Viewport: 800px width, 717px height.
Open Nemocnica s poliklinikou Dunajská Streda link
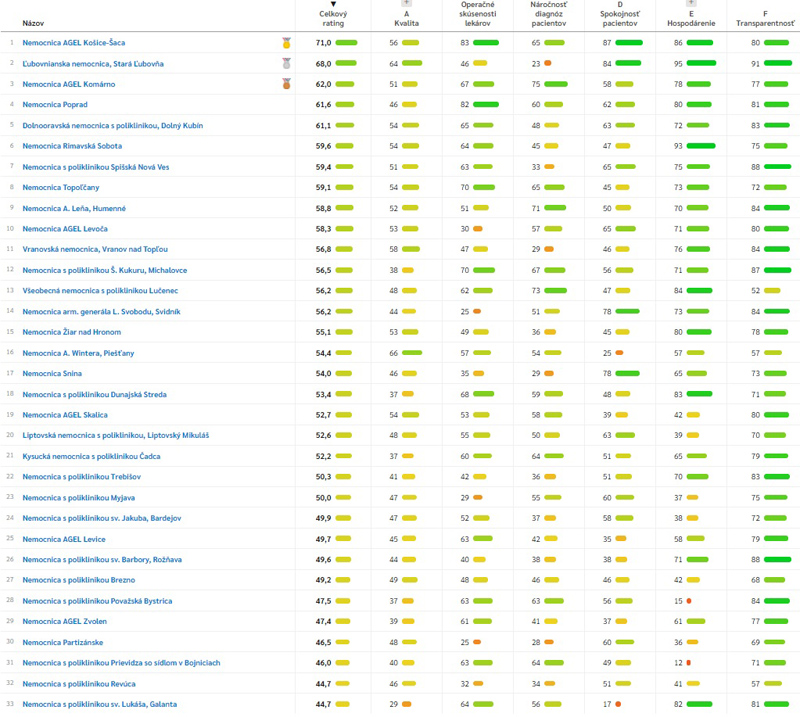94,394
